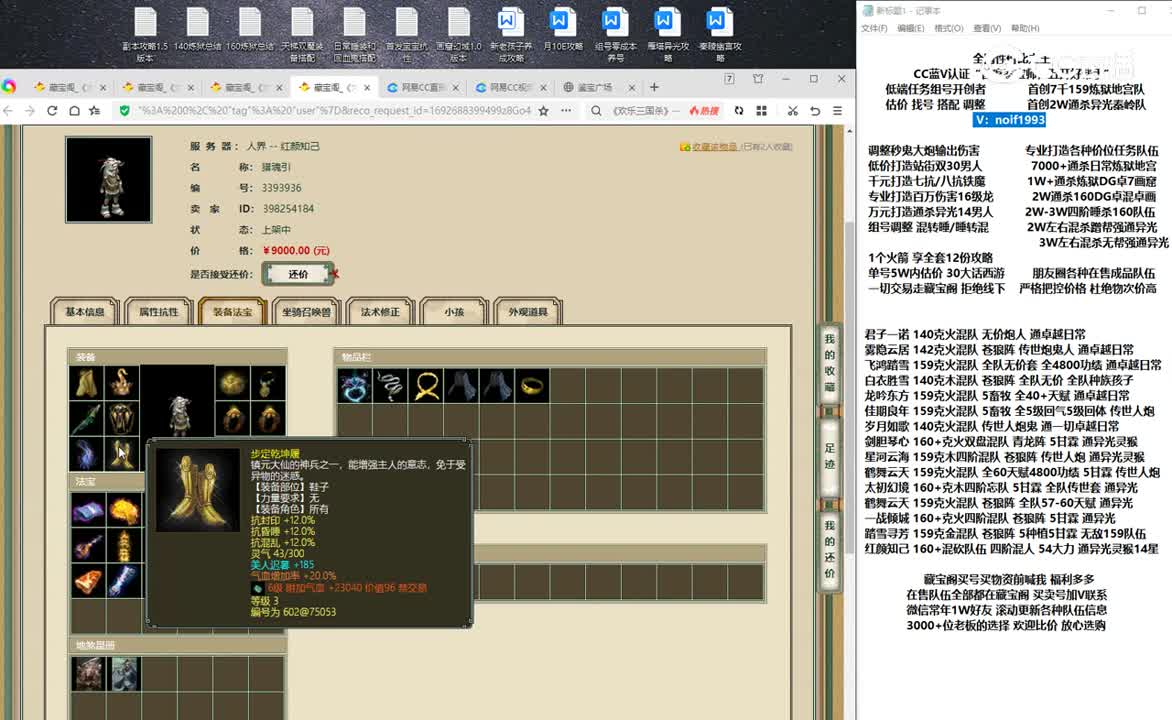
Task: Switch to the 小孩 tab
Action: point(454,312)
